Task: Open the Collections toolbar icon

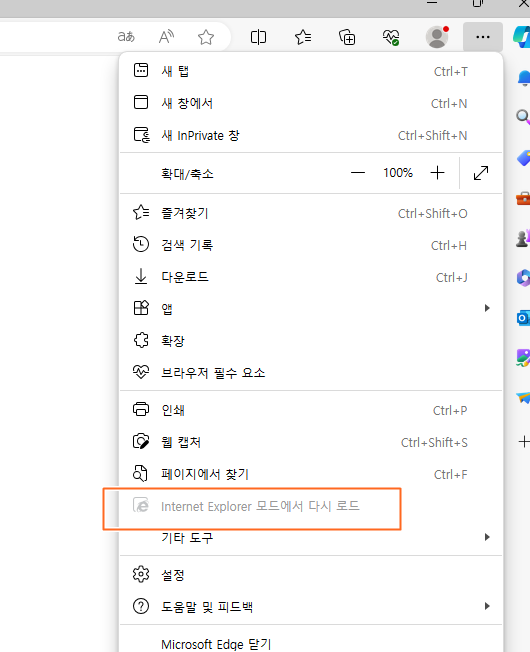Action: coord(347,37)
